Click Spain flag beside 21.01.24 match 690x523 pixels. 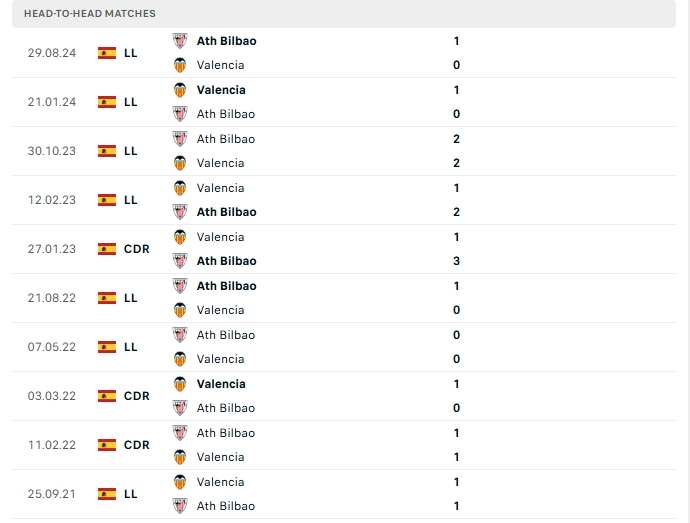107,102
